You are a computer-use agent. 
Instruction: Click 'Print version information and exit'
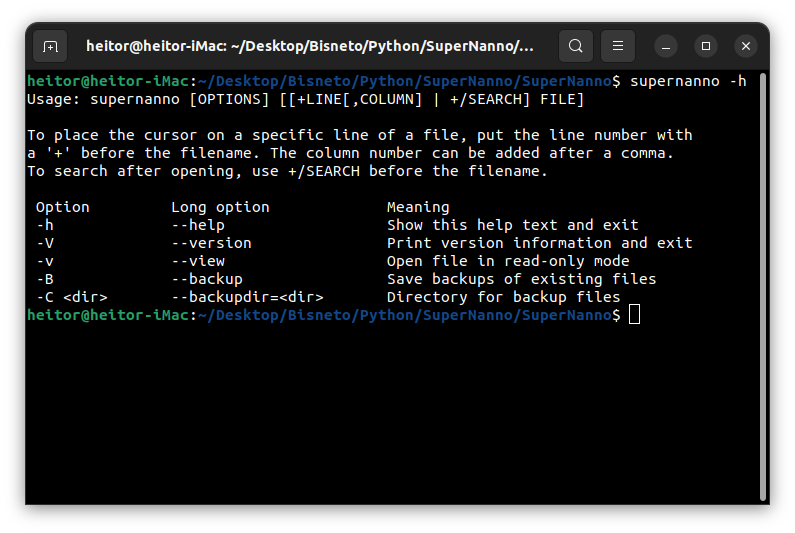coord(539,243)
